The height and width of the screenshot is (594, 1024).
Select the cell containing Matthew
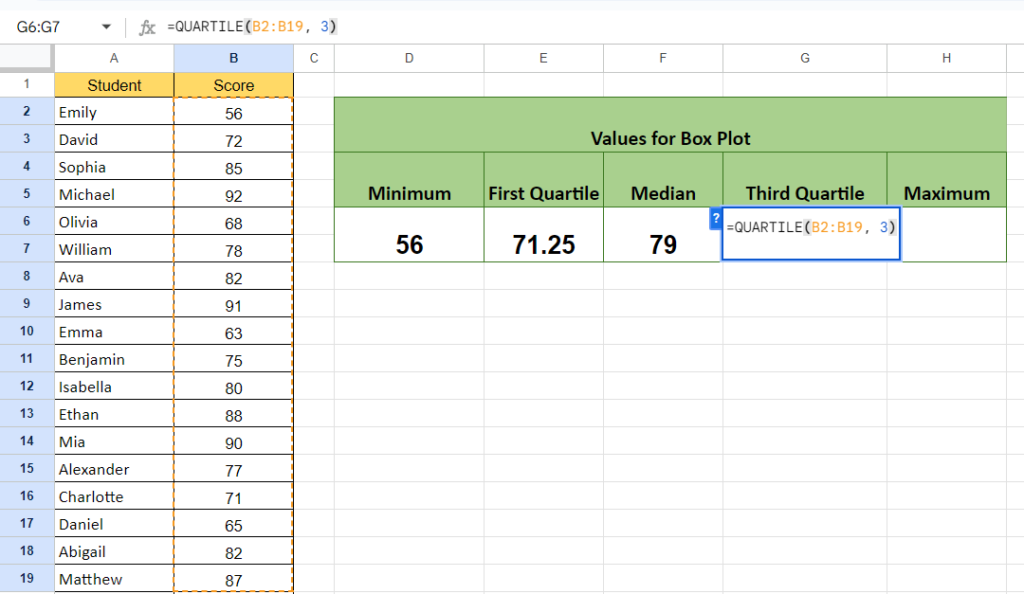[x=113, y=578]
